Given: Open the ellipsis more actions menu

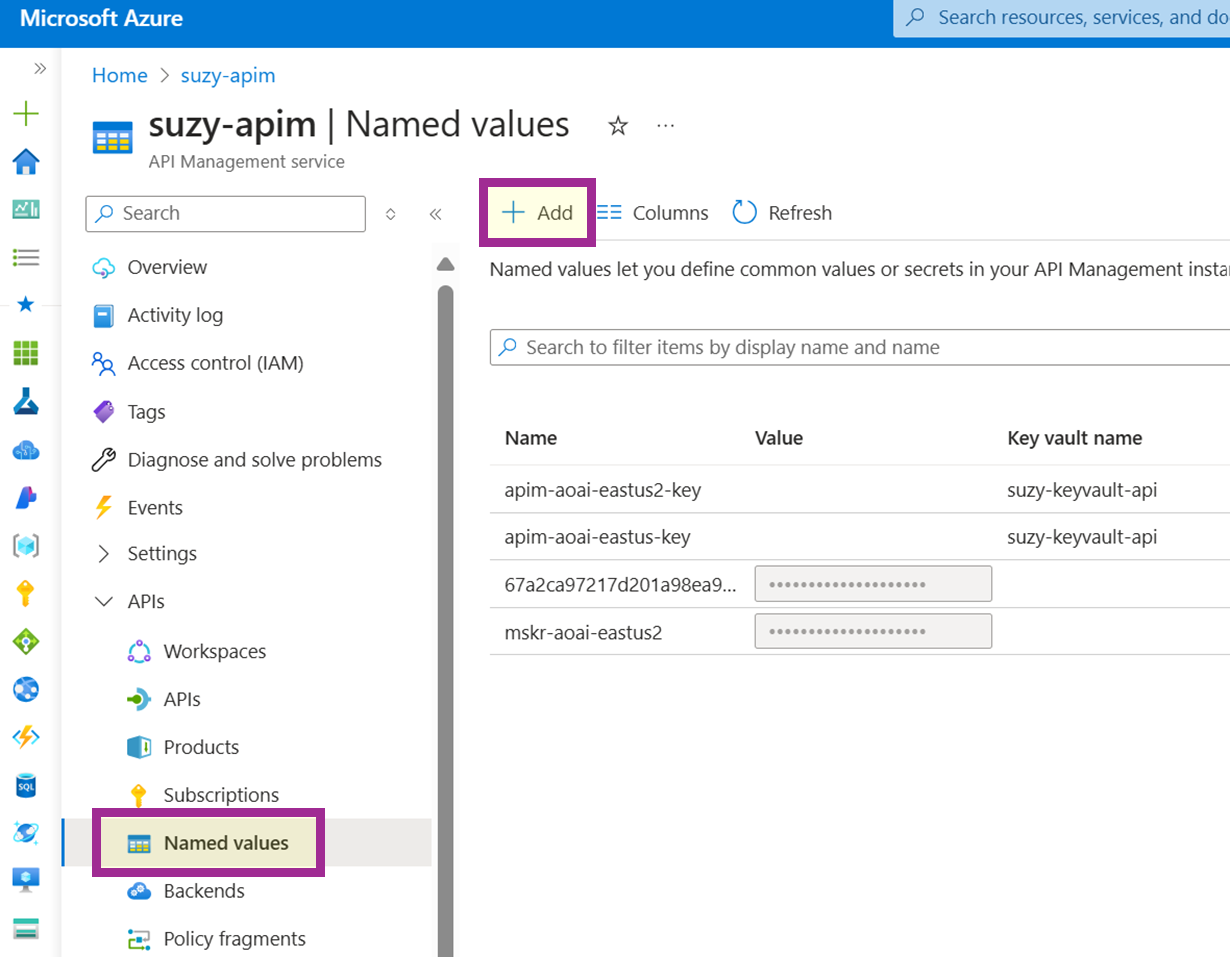Looking at the screenshot, I should tap(666, 126).
